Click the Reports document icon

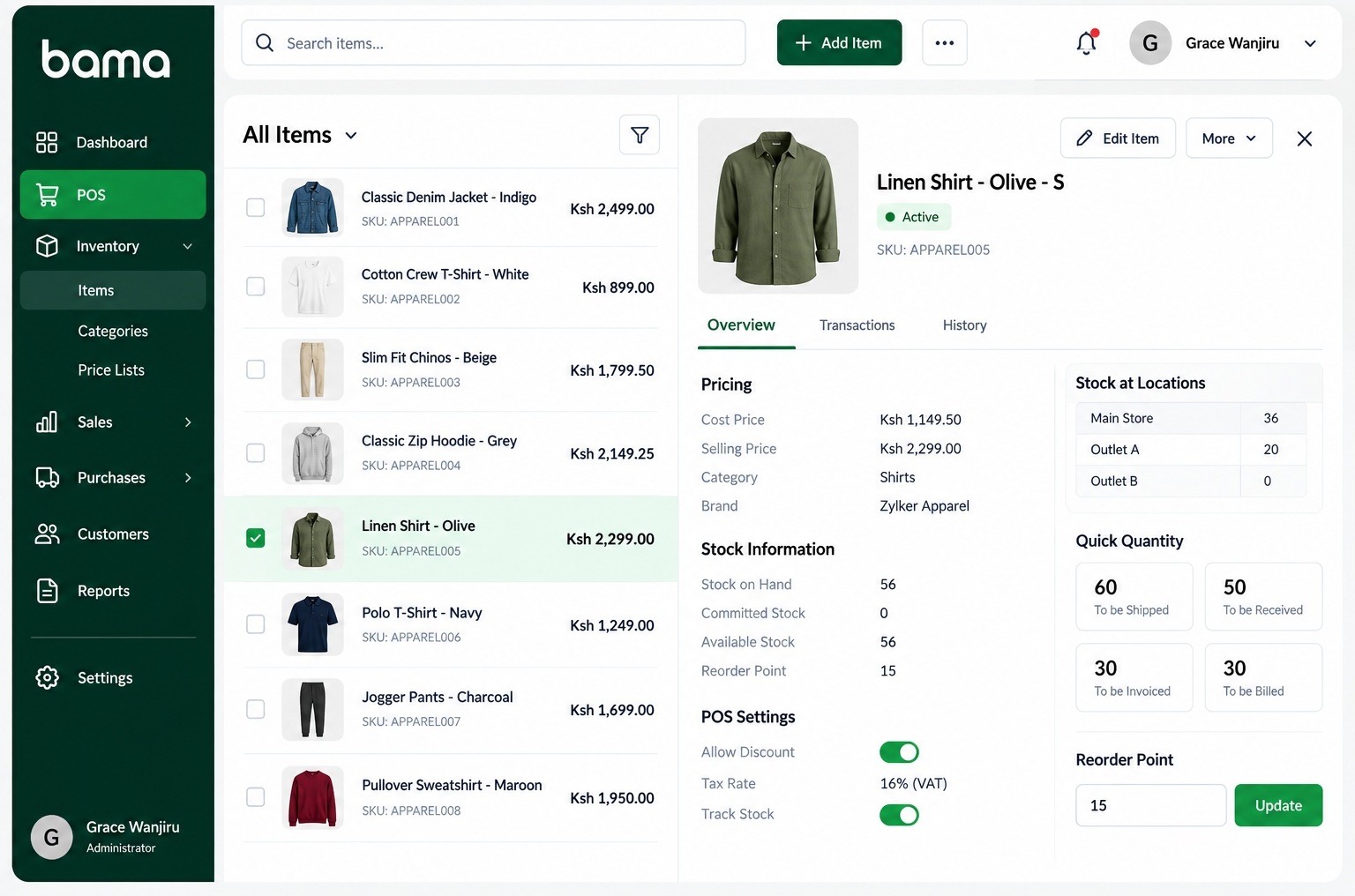click(x=48, y=591)
